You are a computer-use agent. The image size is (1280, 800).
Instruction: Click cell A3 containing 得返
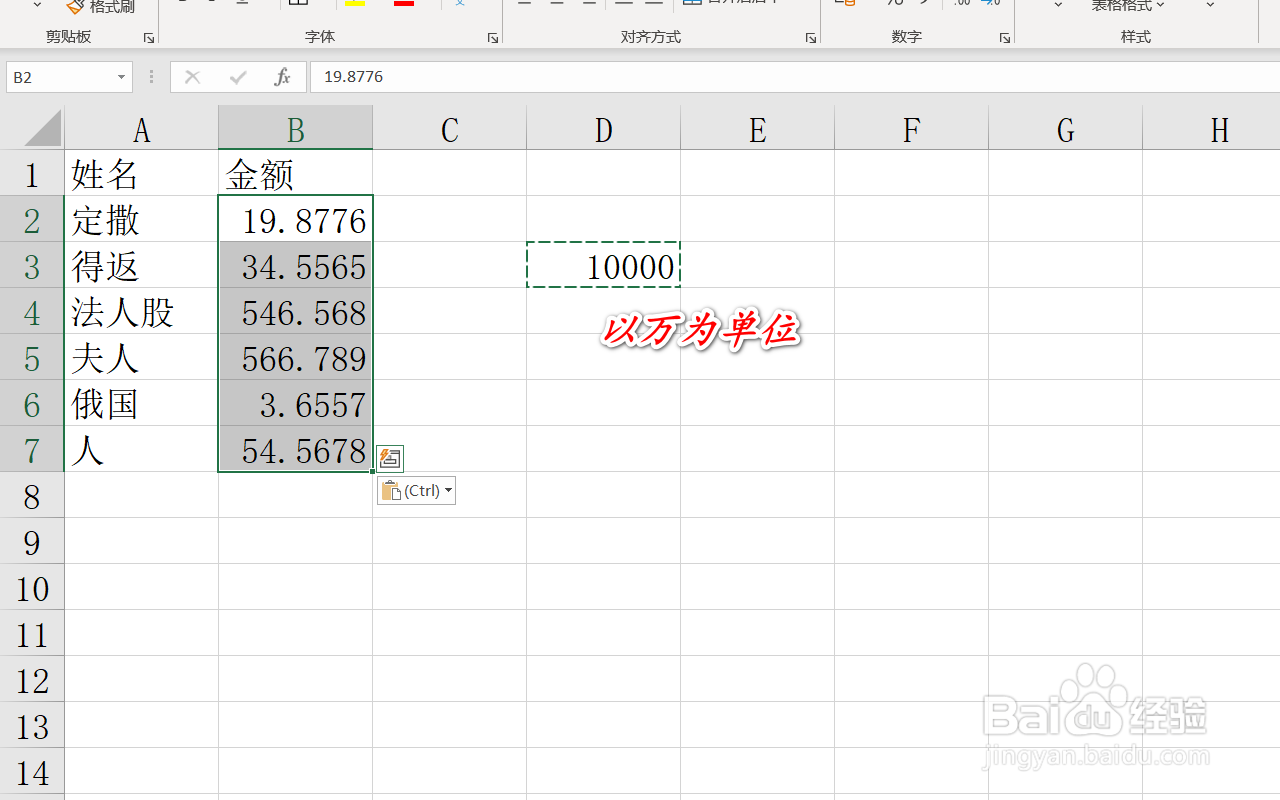(142, 266)
